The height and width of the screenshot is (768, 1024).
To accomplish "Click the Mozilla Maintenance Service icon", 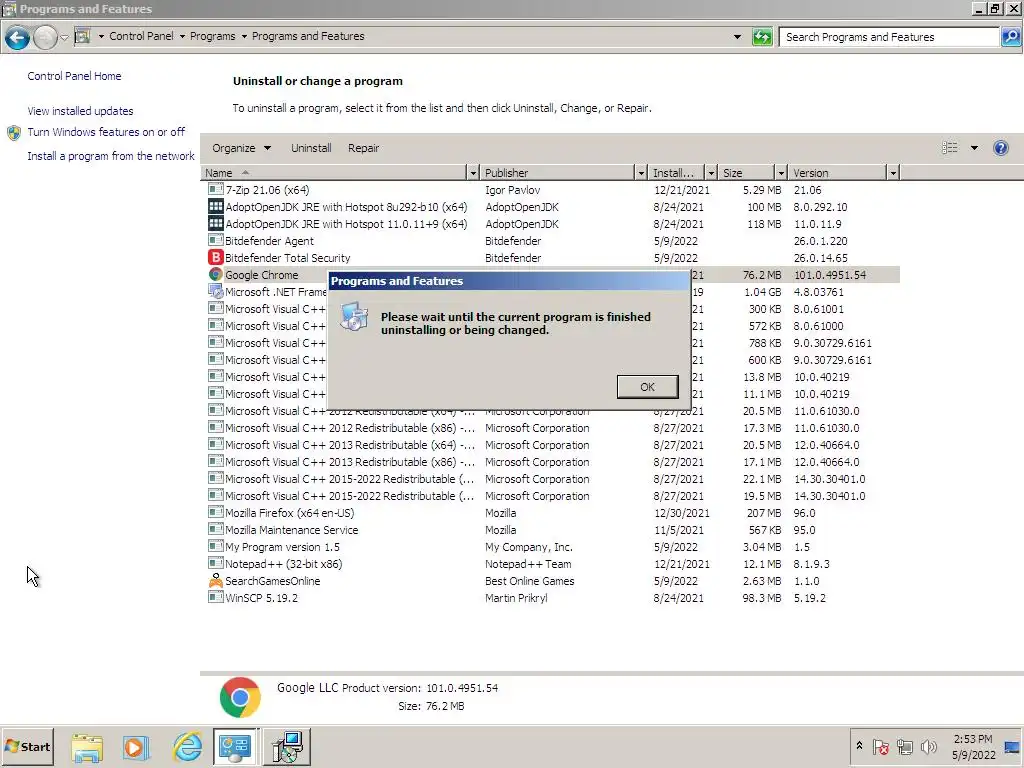I will click(216, 530).
